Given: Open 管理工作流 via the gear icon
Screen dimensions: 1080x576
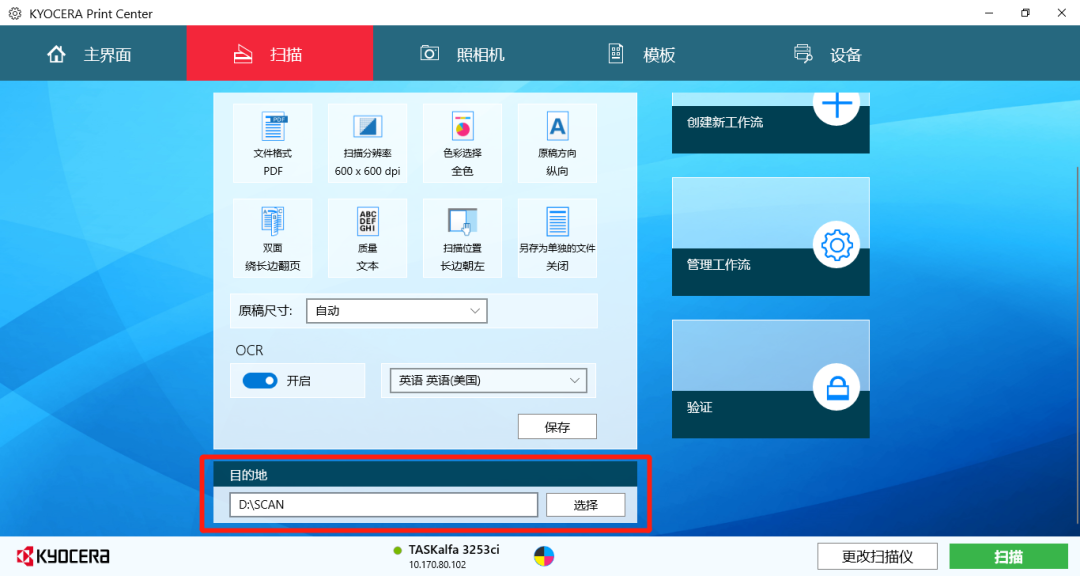Looking at the screenshot, I should click(x=836, y=244).
